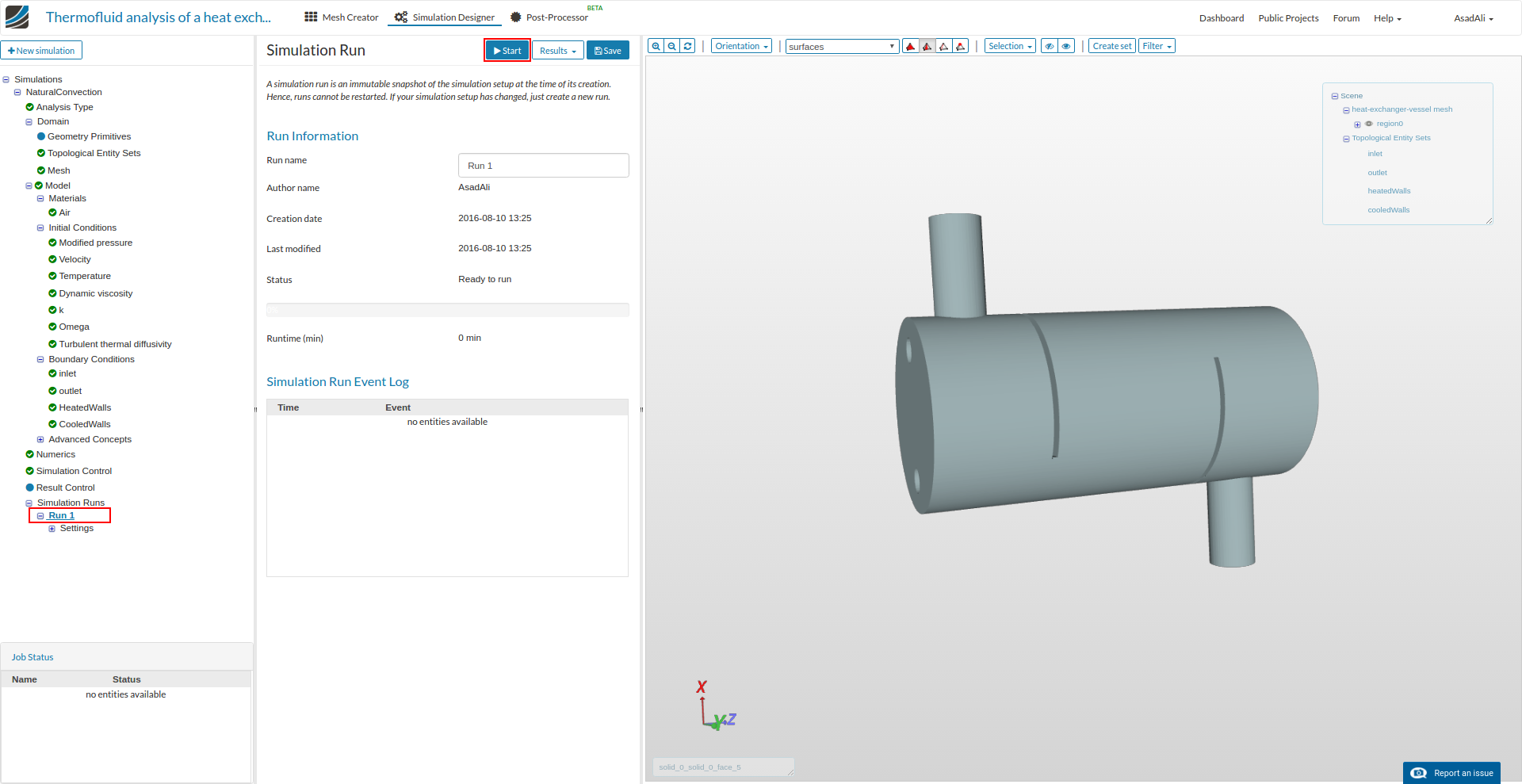Select the first solid-red render mode icon
The image size is (1522, 784).
(911, 46)
